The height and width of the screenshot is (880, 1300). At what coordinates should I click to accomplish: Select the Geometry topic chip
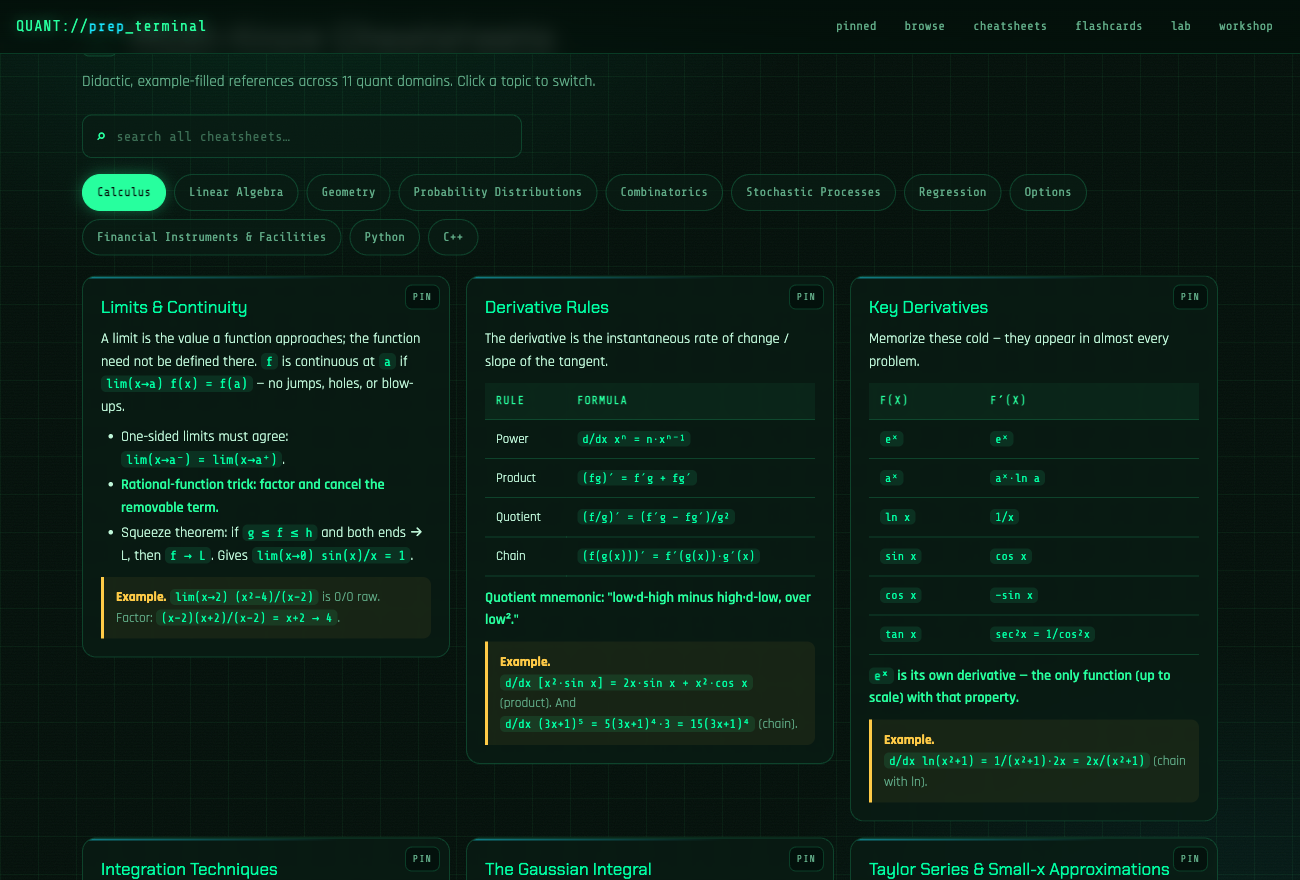point(348,192)
